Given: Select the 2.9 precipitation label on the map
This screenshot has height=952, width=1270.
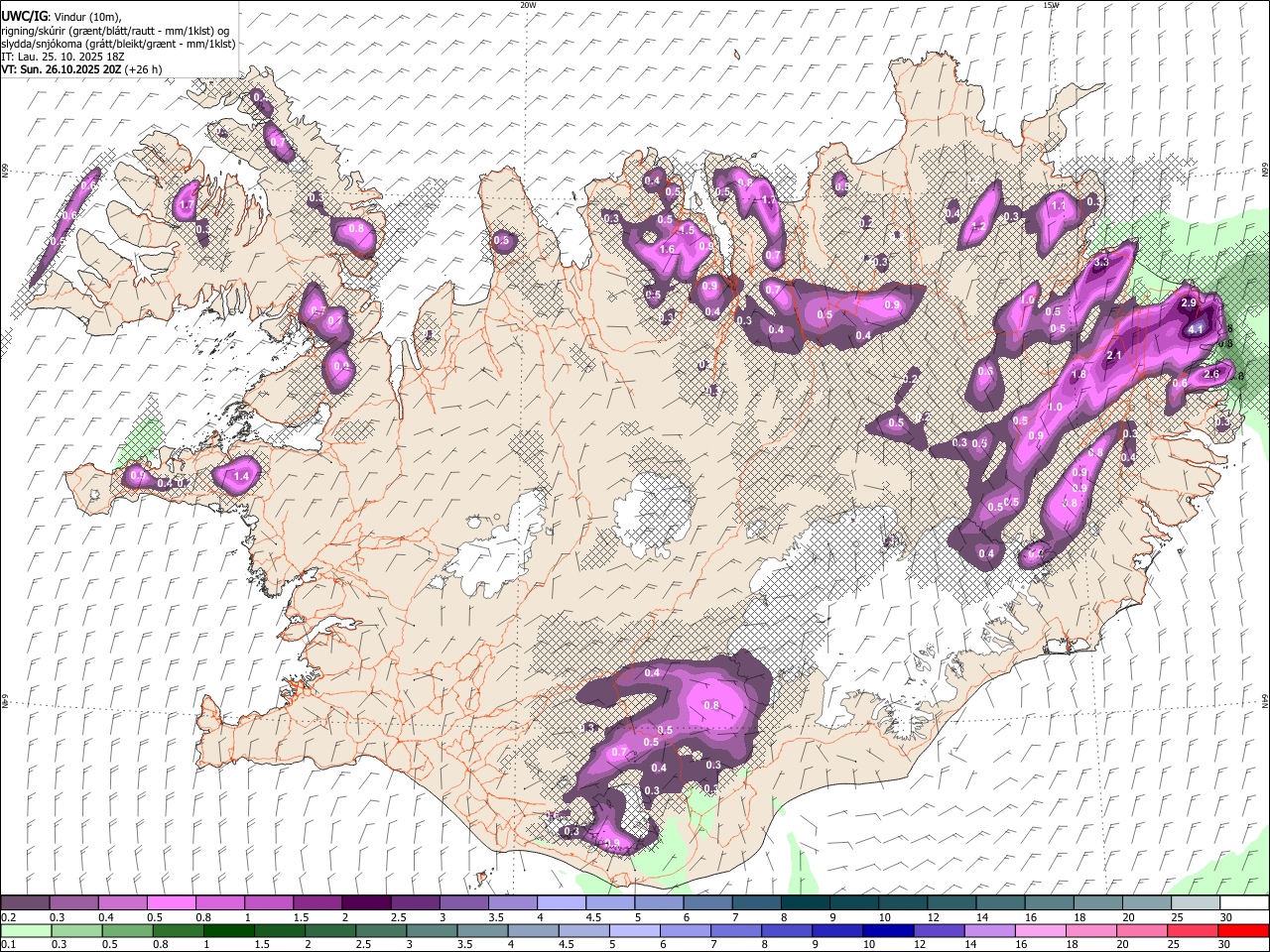Looking at the screenshot, I should (x=1188, y=302).
